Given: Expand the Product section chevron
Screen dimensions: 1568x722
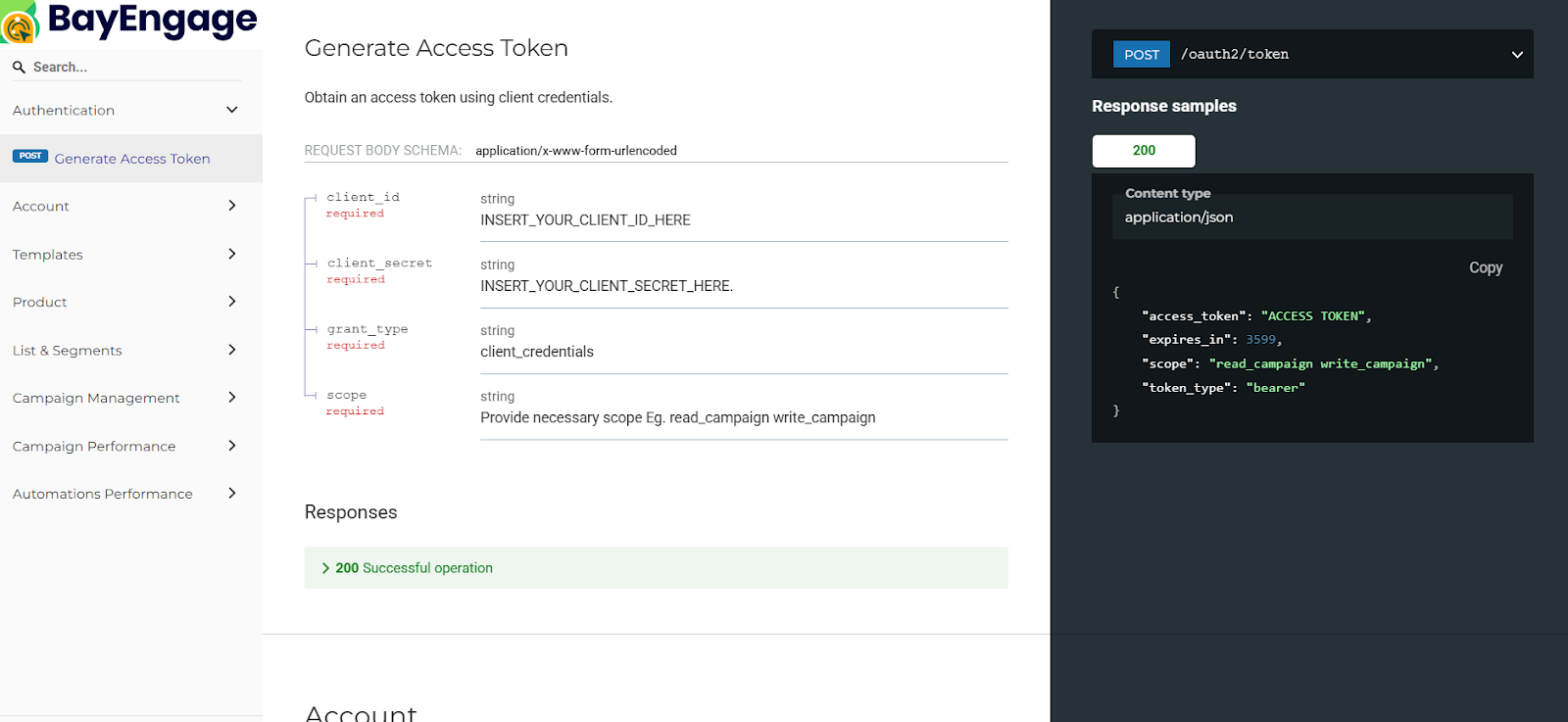Looking at the screenshot, I should [x=232, y=302].
